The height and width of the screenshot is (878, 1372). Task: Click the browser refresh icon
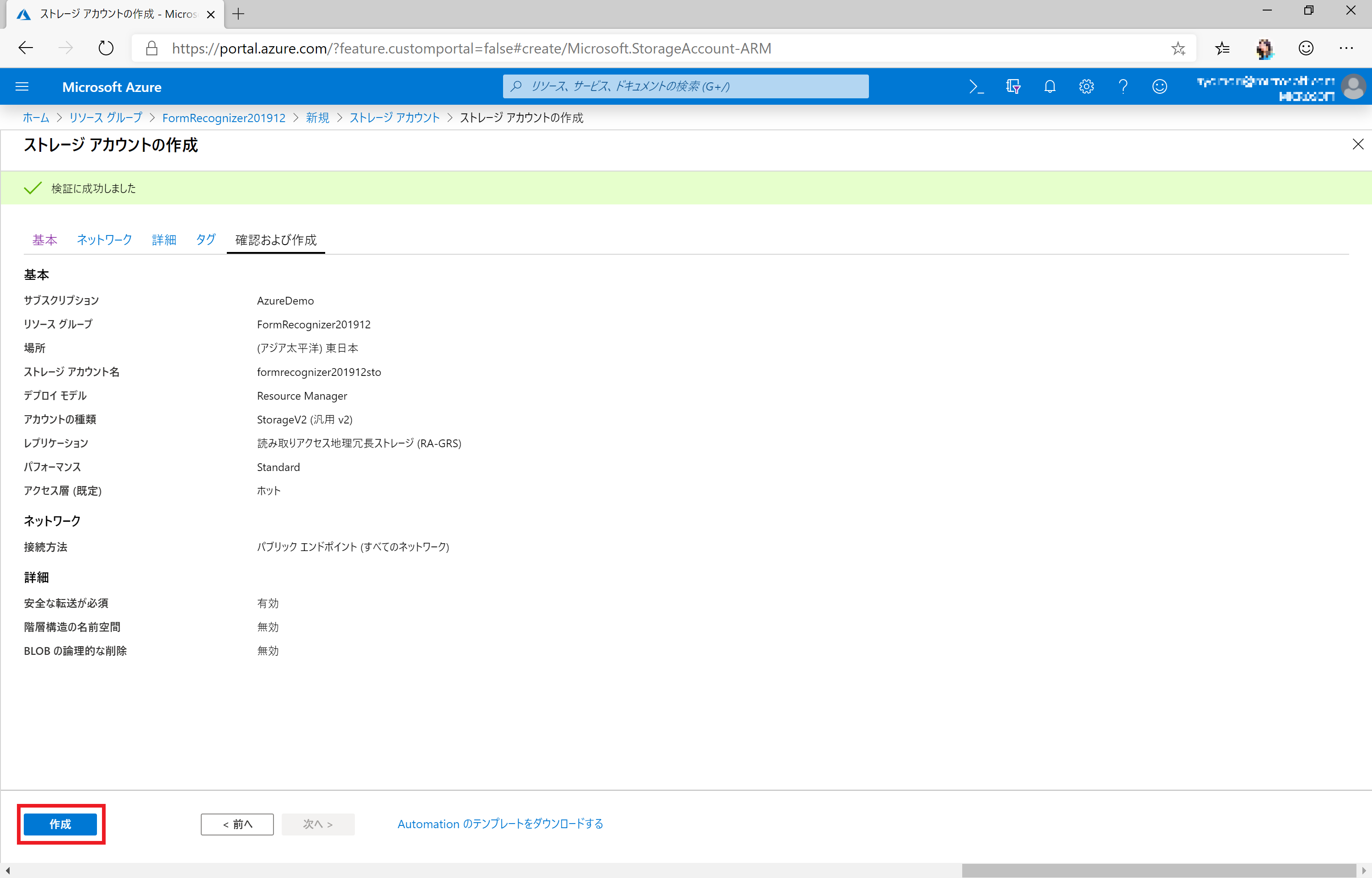[106, 48]
